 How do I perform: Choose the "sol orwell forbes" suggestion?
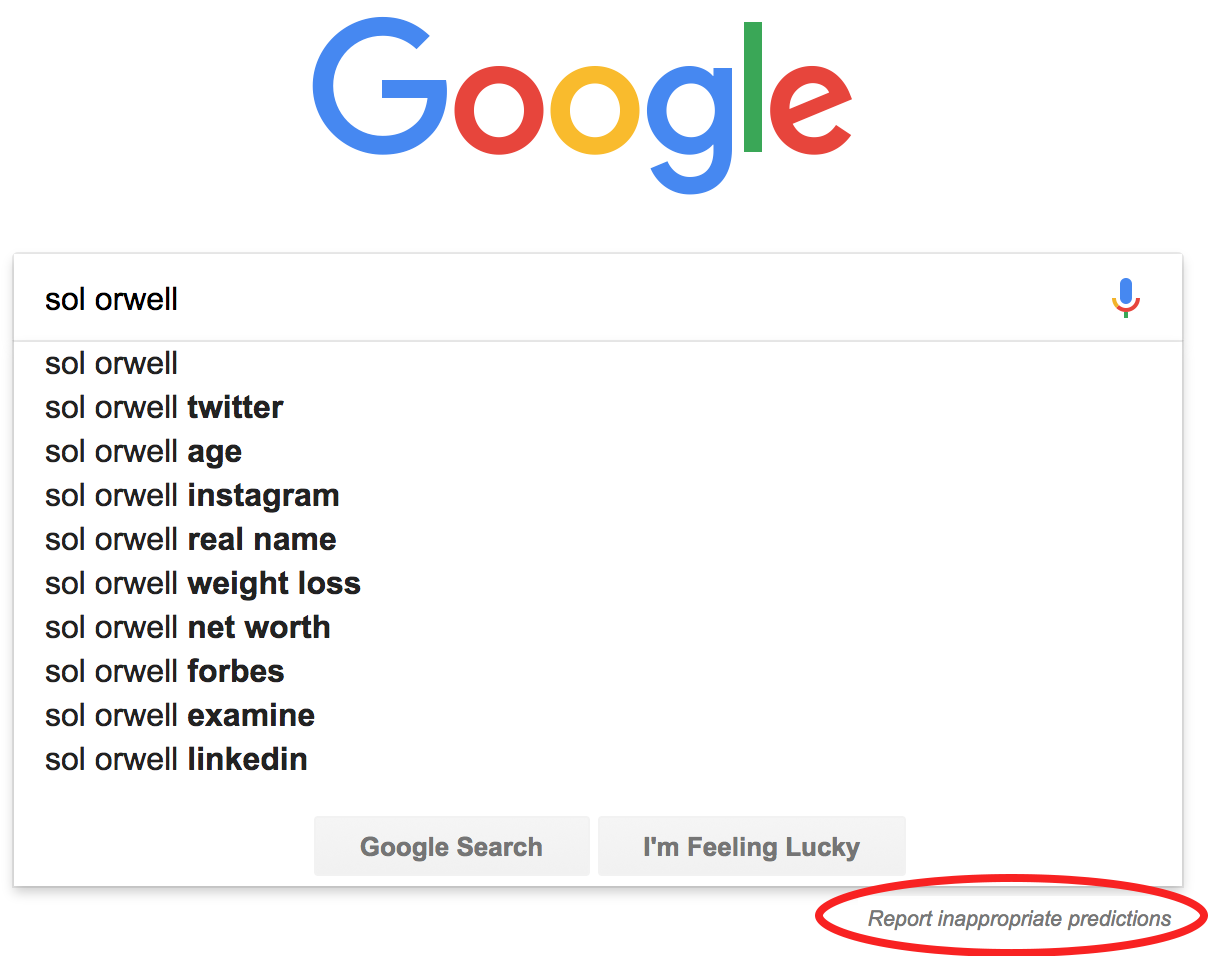[x=598, y=671]
